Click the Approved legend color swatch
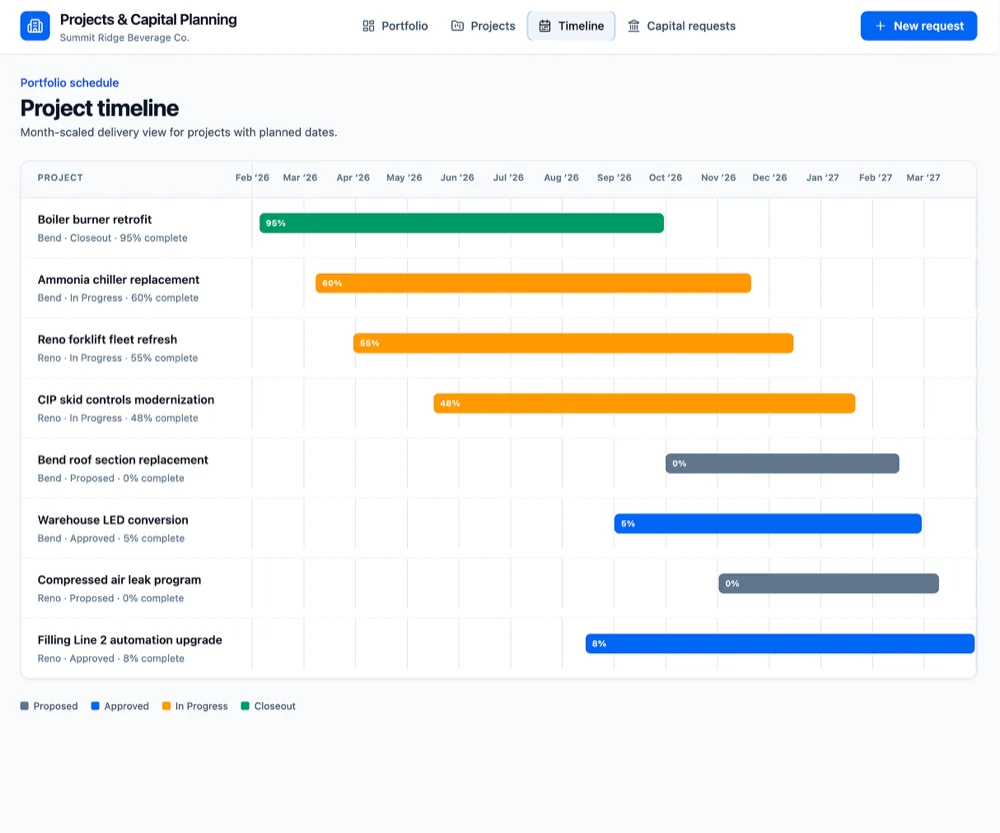Screen dimensions: 1000x833 (95, 706)
